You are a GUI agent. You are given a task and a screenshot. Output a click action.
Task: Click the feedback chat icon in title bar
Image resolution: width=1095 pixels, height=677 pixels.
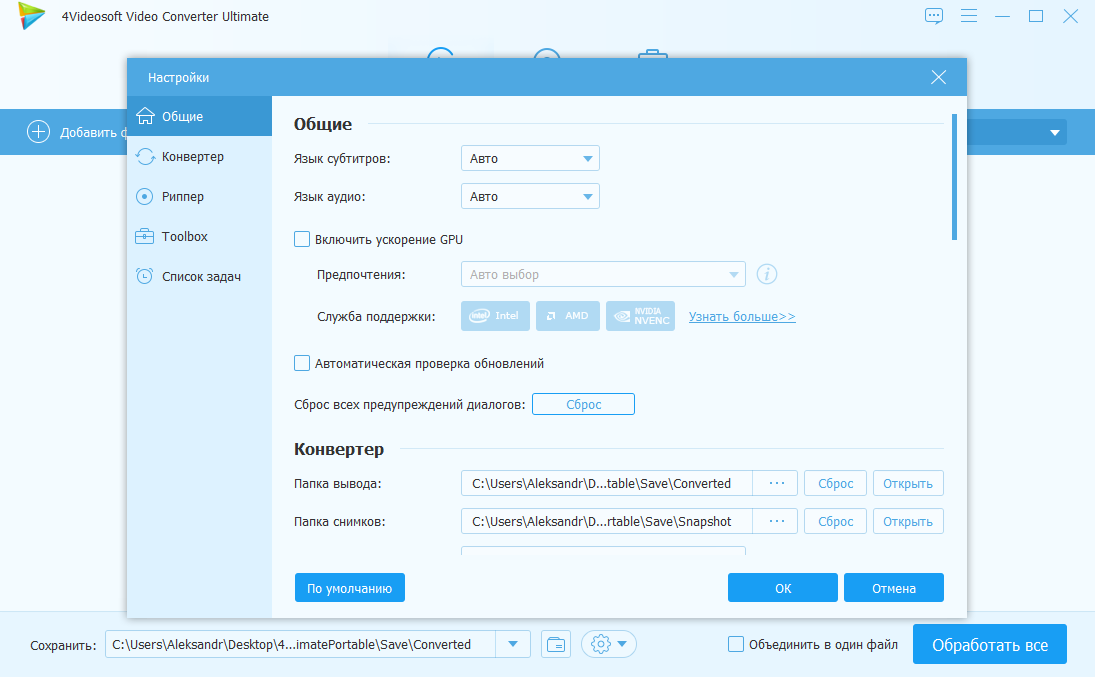pyautogui.click(x=933, y=16)
